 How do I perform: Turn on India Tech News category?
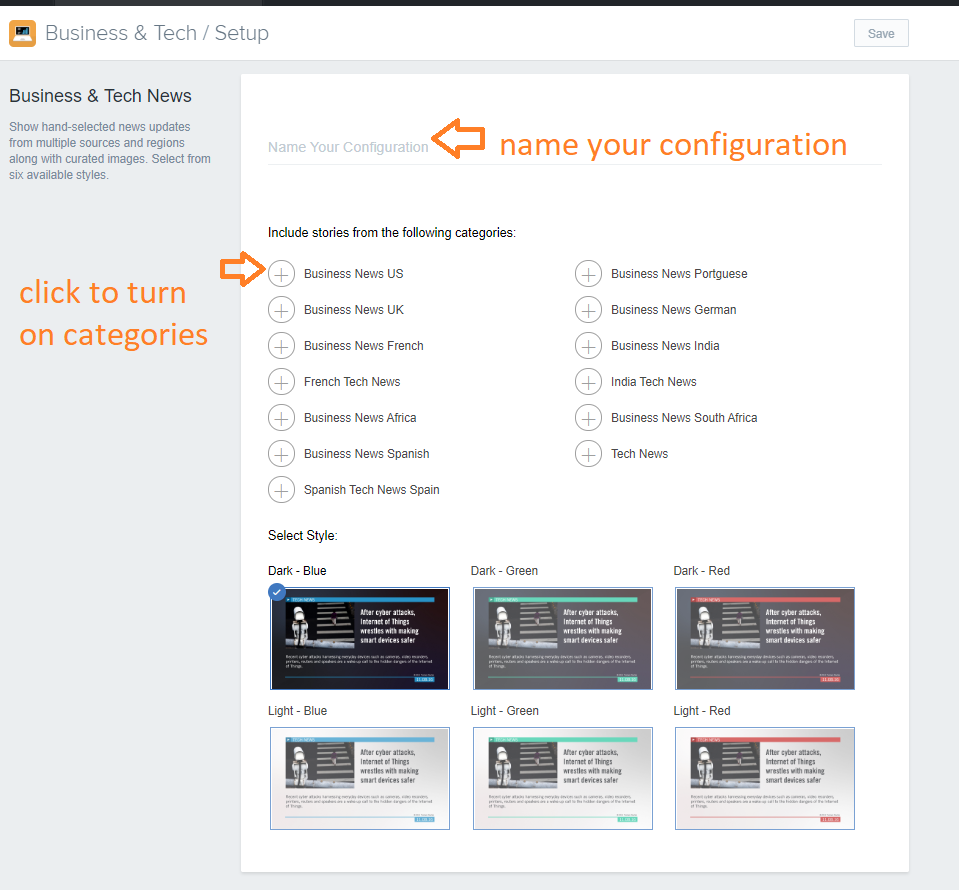point(588,382)
